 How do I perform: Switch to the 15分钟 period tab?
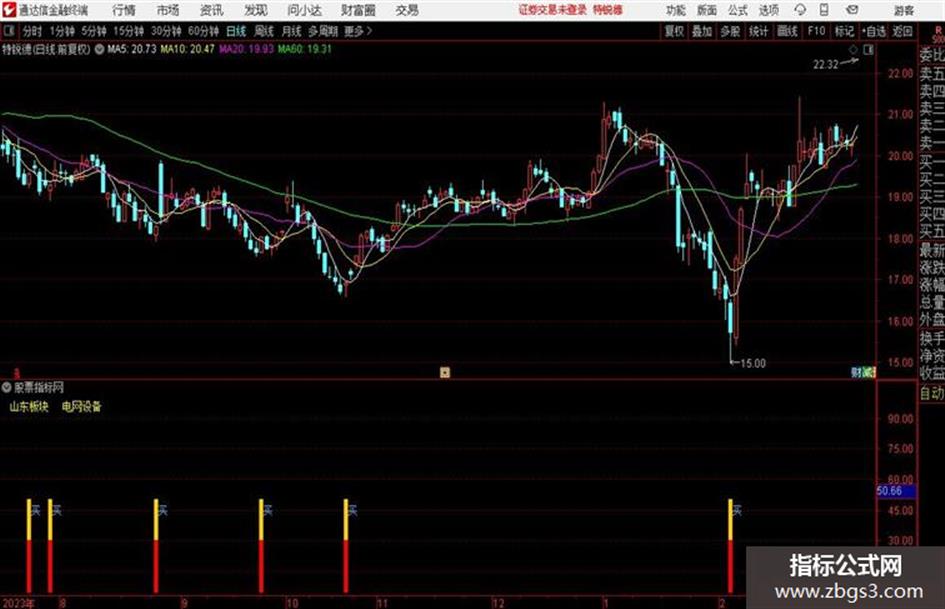click(128, 31)
